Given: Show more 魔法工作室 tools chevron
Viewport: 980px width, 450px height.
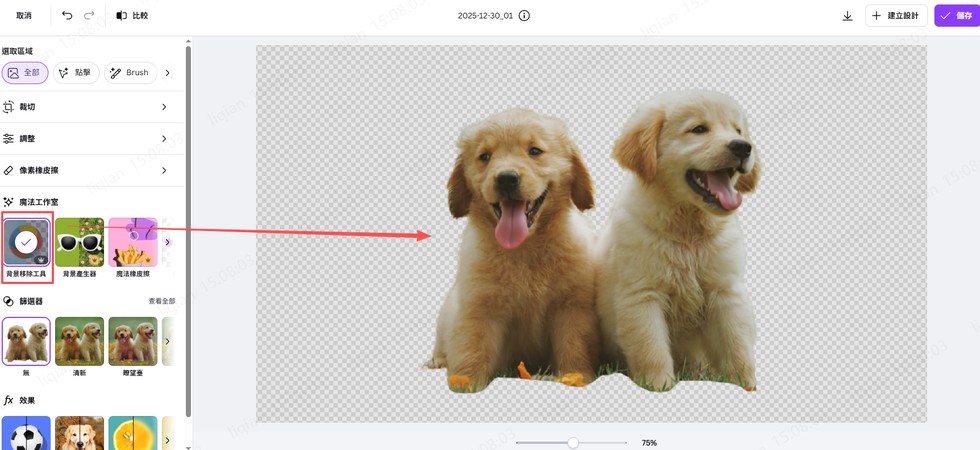Looking at the screenshot, I should point(168,242).
